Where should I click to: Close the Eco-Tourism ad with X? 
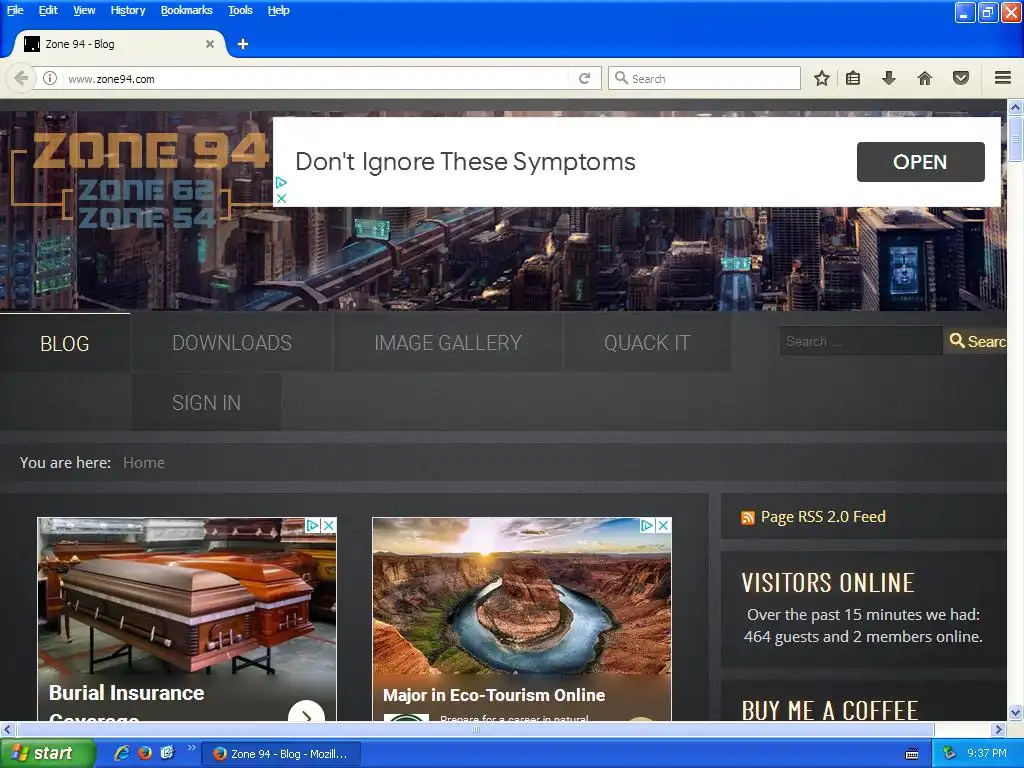coord(664,525)
